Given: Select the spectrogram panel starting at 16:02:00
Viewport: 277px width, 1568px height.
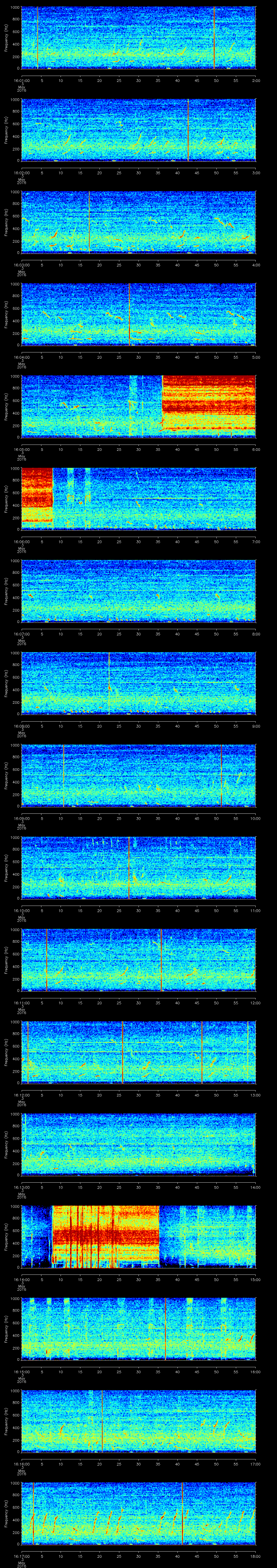Looking at the screenshot, I should tap(139, 130).
